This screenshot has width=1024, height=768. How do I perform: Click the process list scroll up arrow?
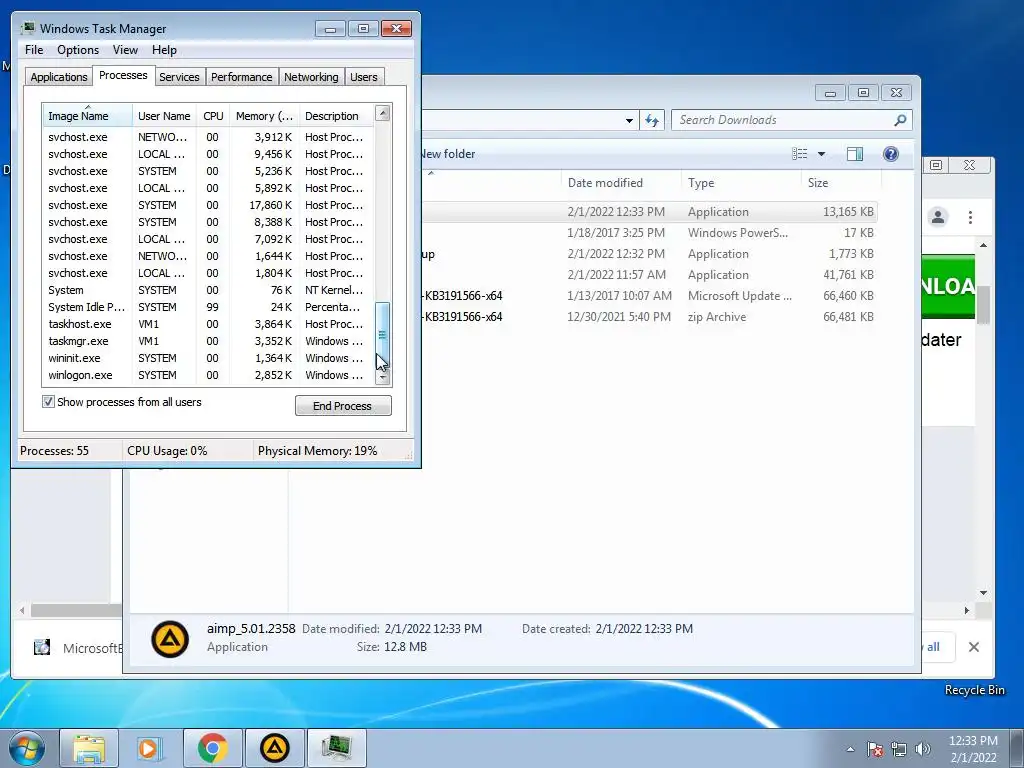383,113
